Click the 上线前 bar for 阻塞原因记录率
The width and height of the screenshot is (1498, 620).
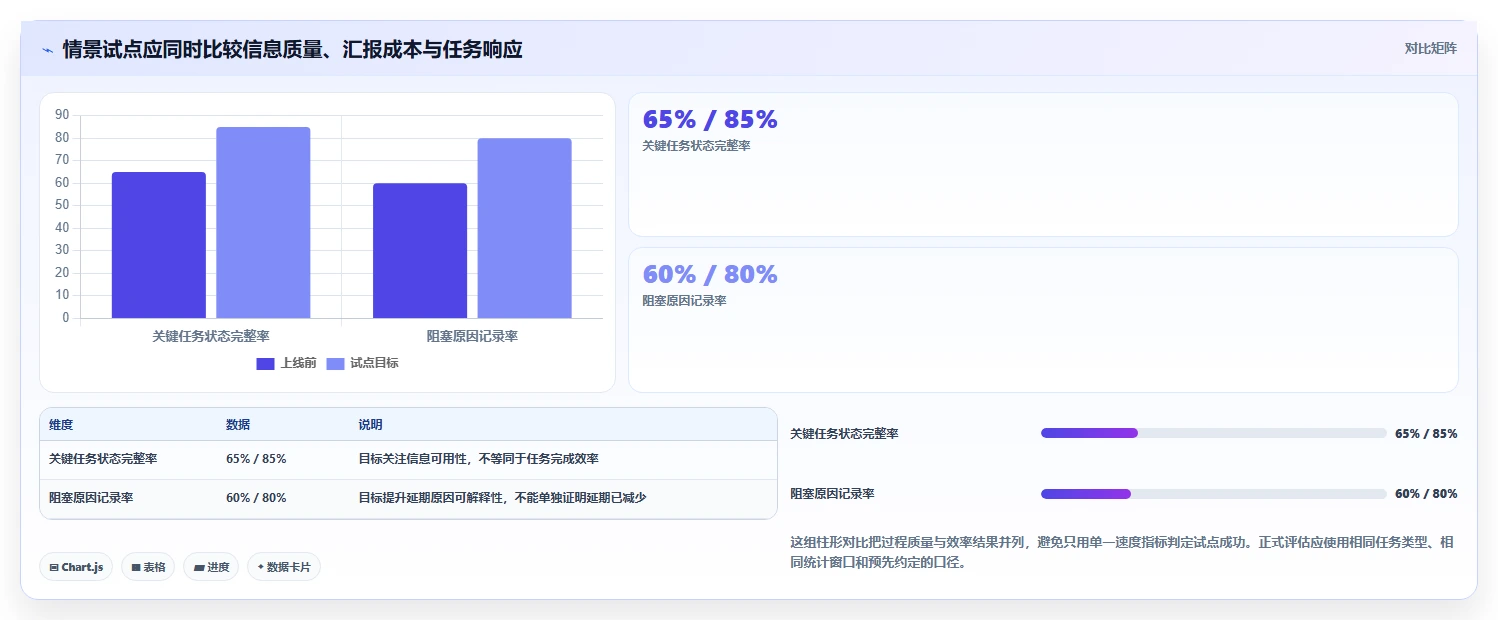[420, 251]
